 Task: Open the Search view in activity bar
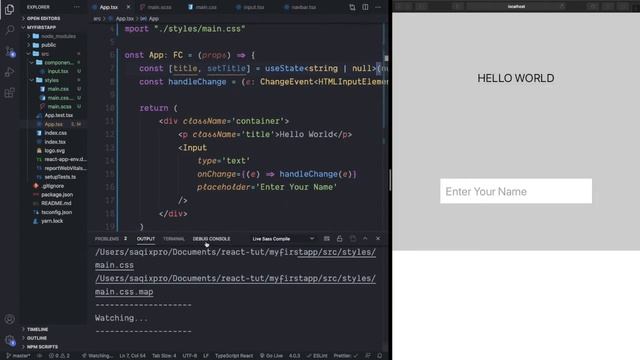click(9, 30)
